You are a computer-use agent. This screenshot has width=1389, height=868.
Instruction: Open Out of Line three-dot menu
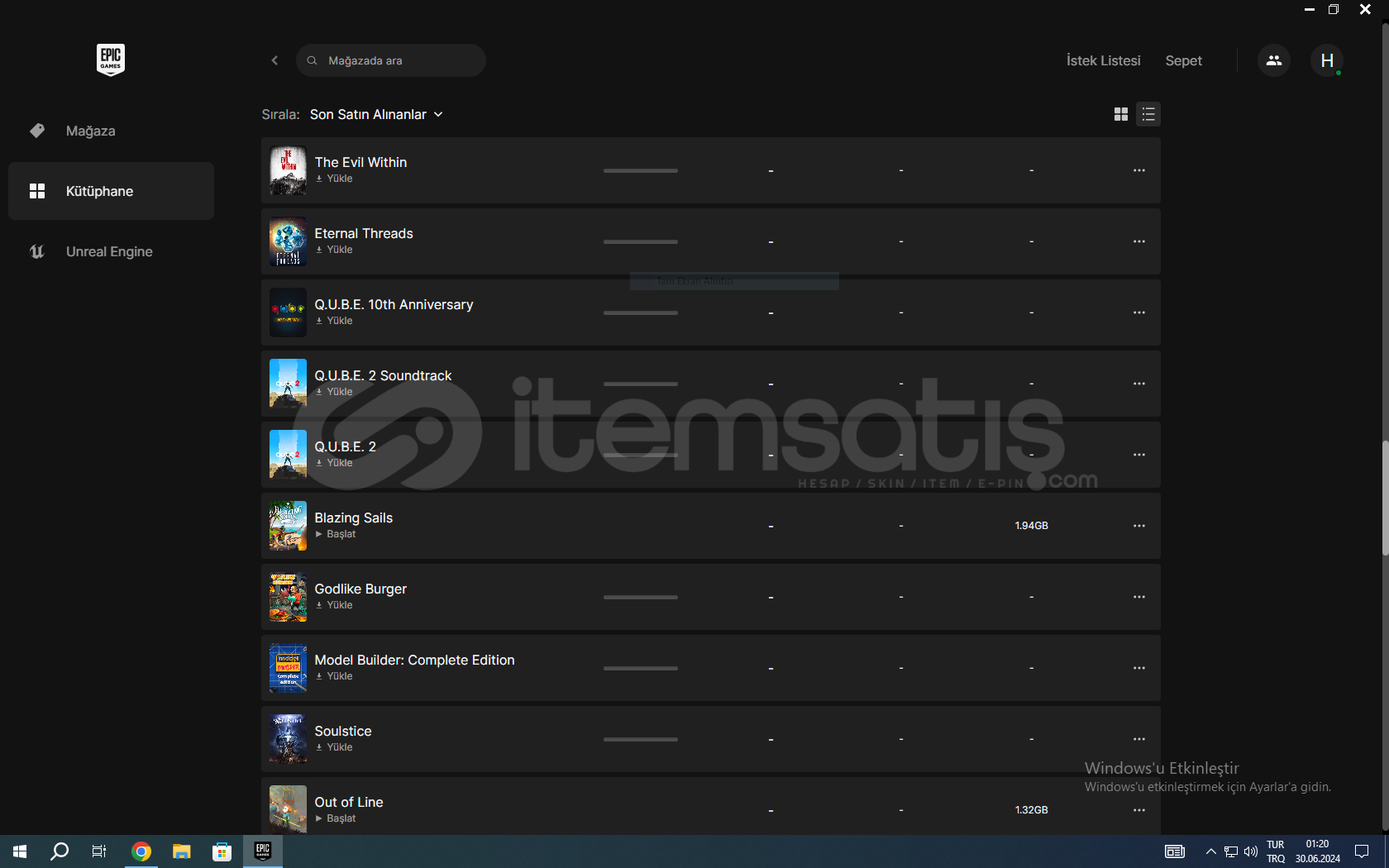(x=1139, y=810)
